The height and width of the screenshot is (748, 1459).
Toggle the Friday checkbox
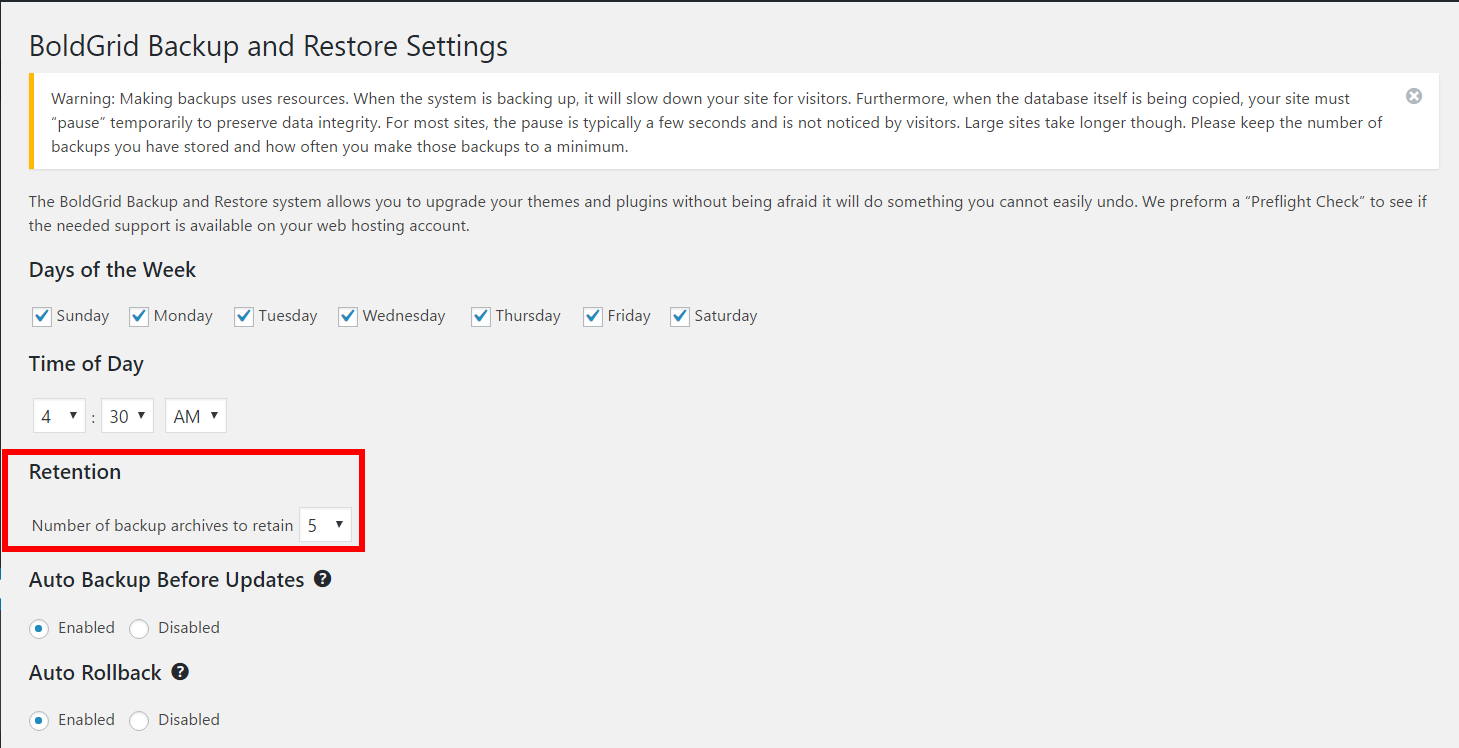coord(593,316)
